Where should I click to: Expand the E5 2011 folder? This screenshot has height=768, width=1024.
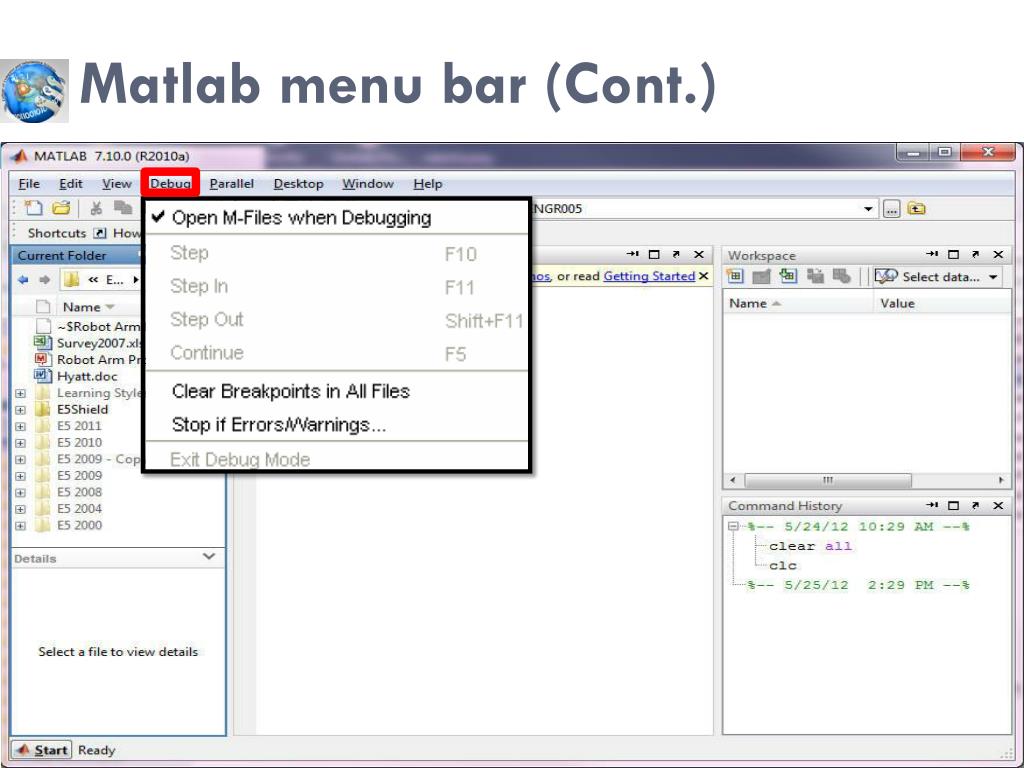20,426
